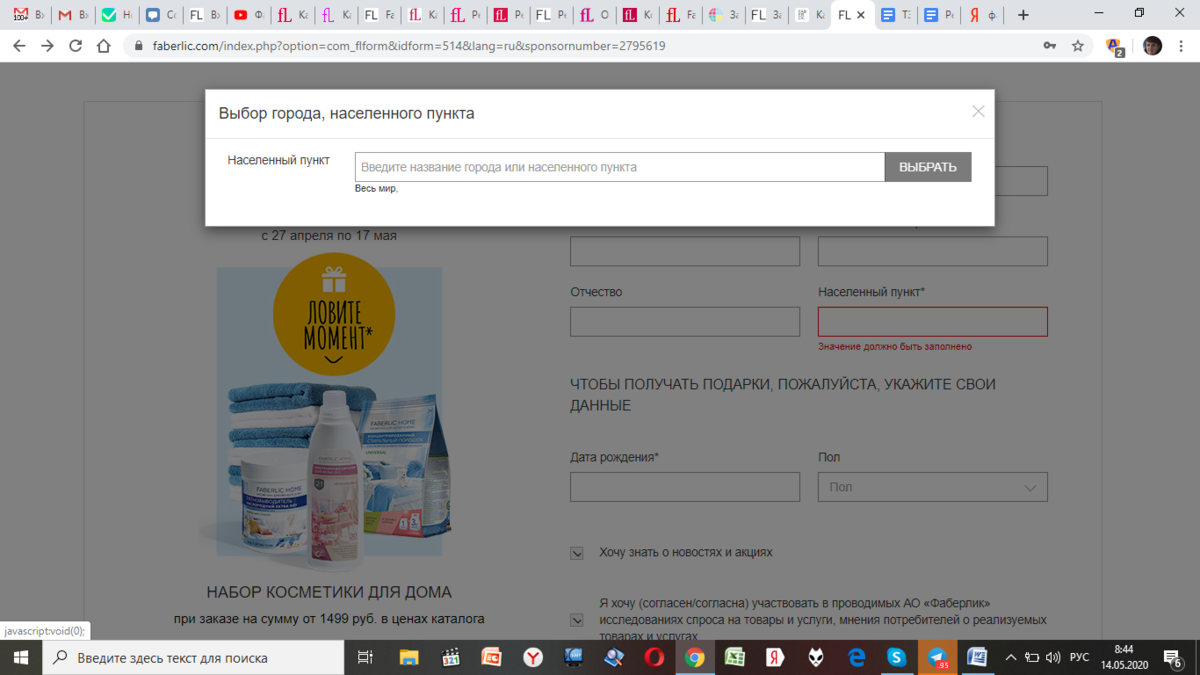Open the Chrome three-dot menu
Image resolution: width=1200 pixels, height=675 pixels.
[1182, 46]
